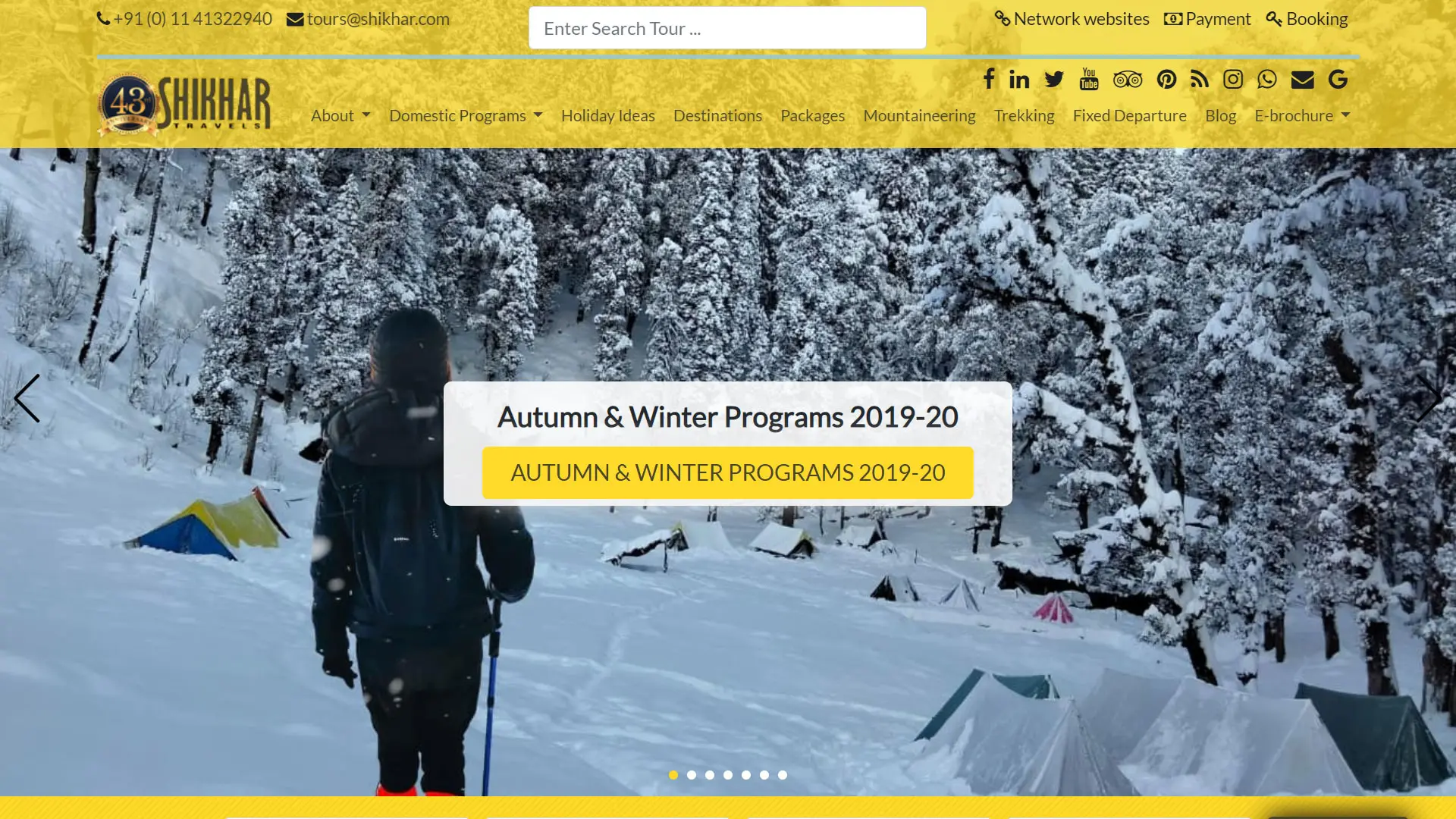This screenshot has width=1456, height=819.
Task: Open the Network websites link
Action: point(1072,19)
